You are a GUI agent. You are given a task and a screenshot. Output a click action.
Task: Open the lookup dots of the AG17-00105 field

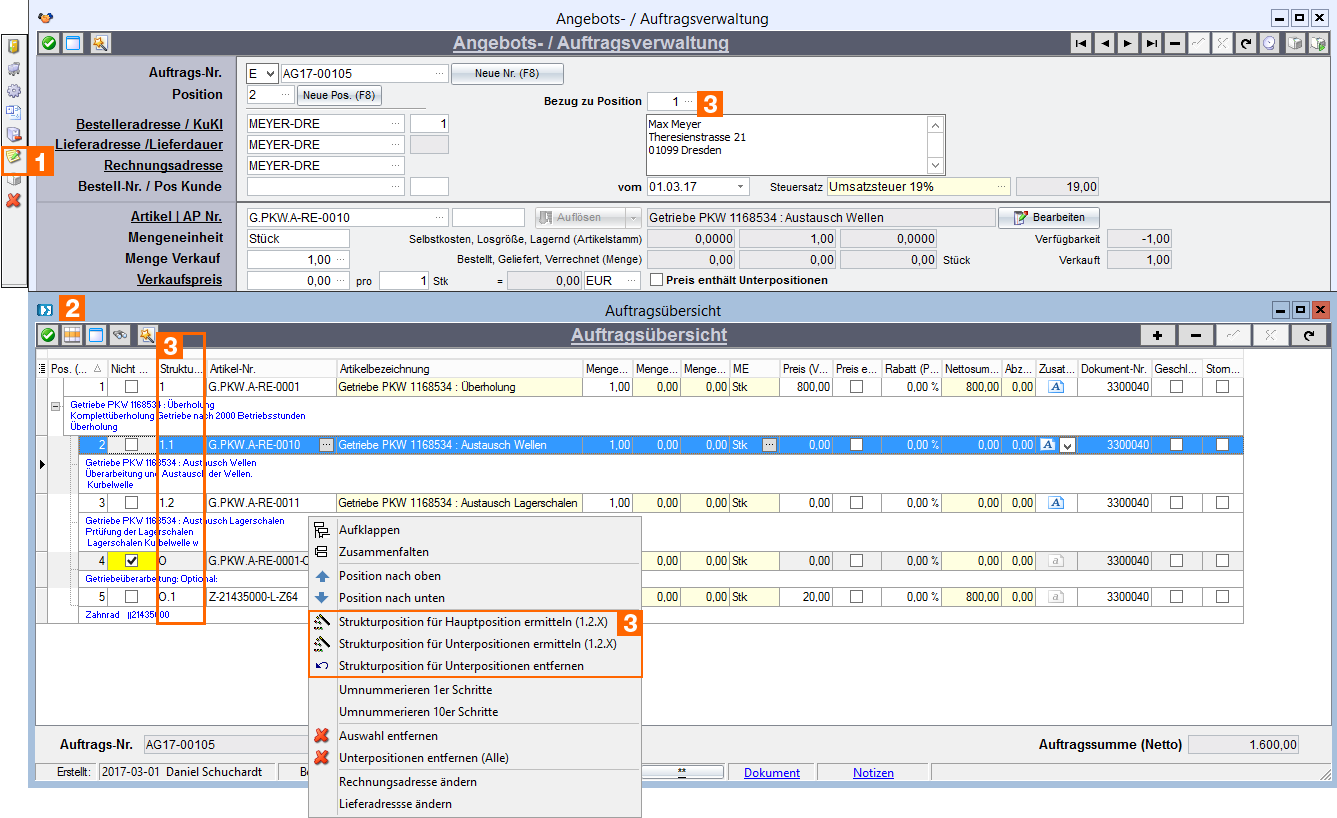click(440, 73)
